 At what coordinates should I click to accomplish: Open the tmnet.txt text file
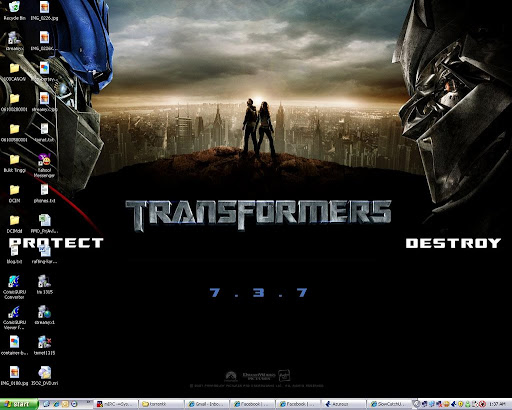pos(44,133)
